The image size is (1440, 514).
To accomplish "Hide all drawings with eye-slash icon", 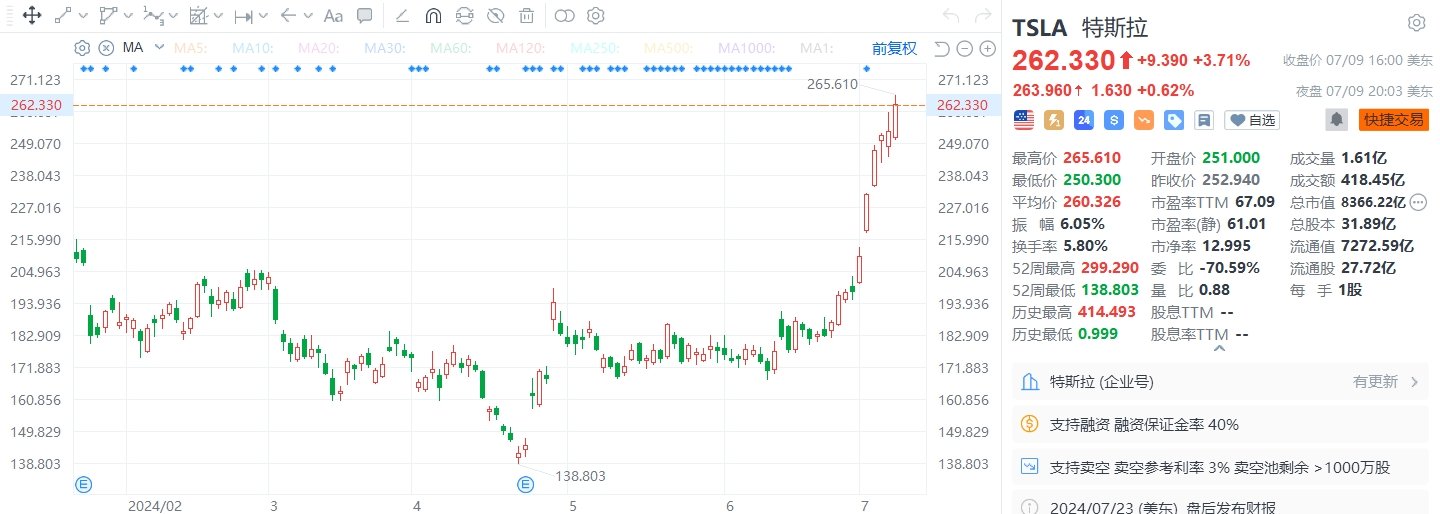I will pyautogui.click(x=495, y=15).
